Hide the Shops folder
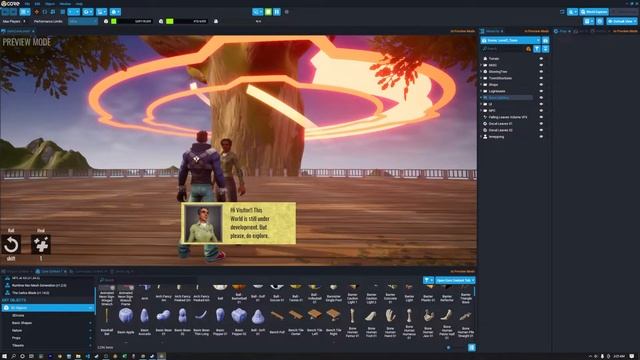Image resolution: width=640 pixels, height=360 pixels. tap(542, 85)
